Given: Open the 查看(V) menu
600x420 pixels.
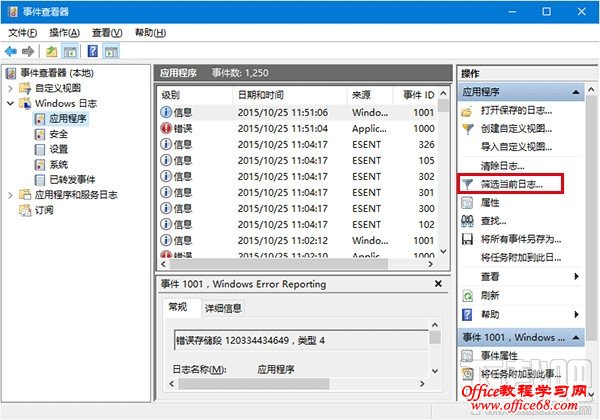Looking at the screenshot, I should 107,33.
